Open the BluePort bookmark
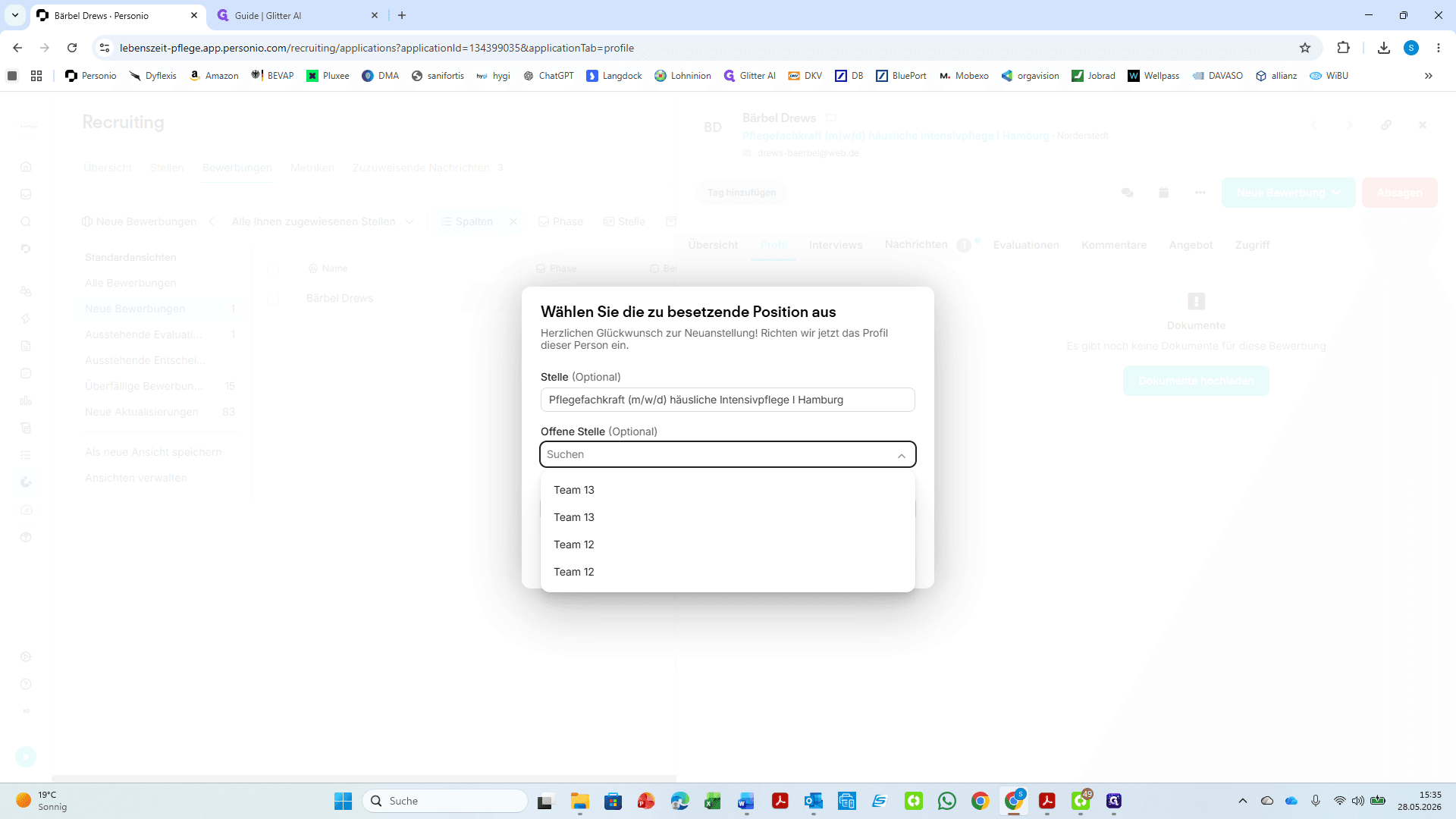The width and height of the screenshot is (1456, 819). click(901, 76)
